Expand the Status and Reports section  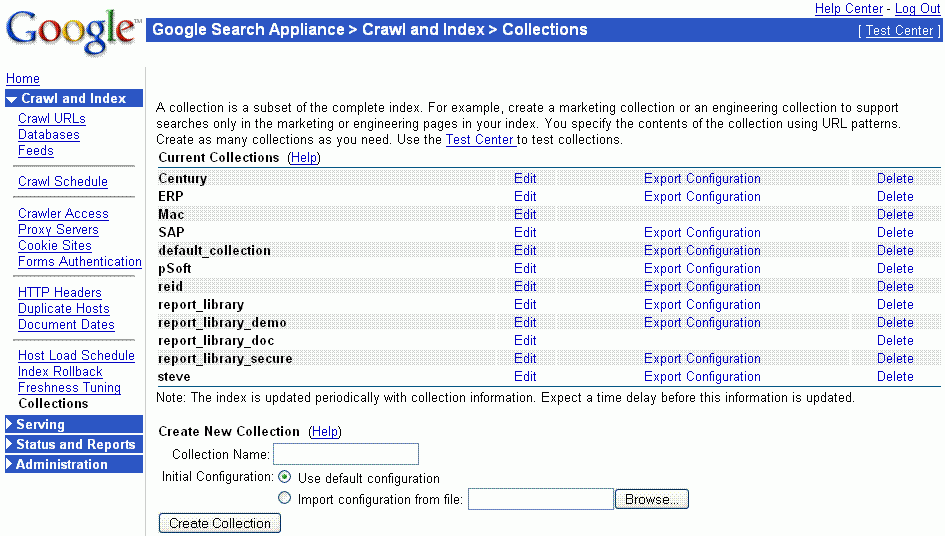[x=74, y=444]
